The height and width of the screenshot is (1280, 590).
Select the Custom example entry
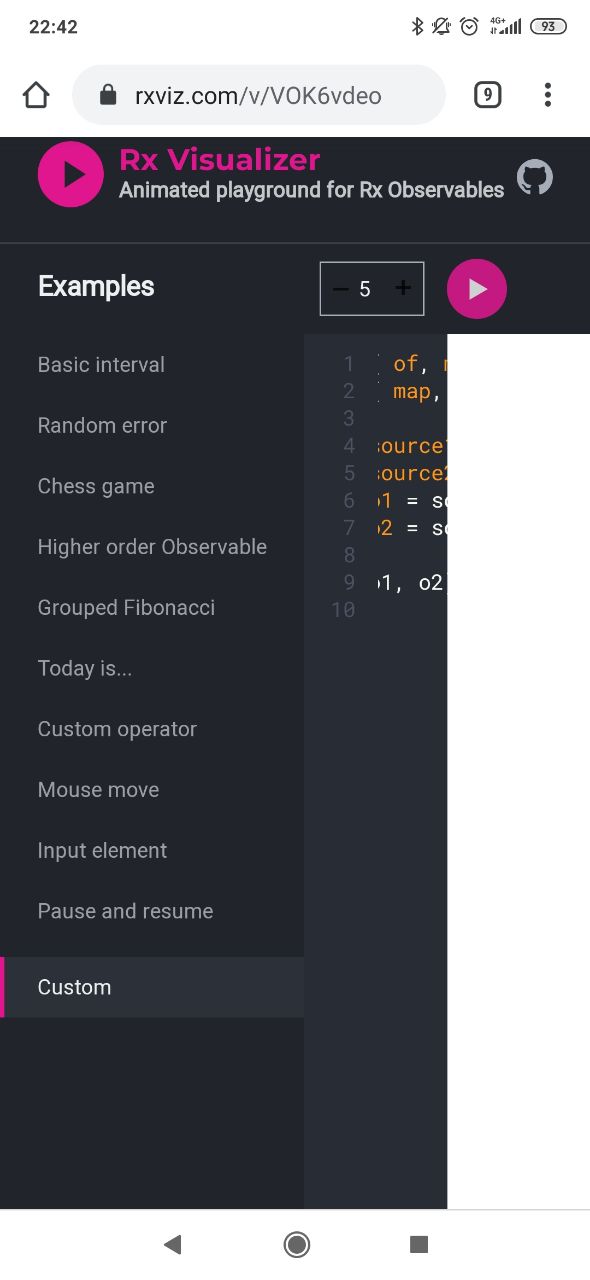[152, 987]
